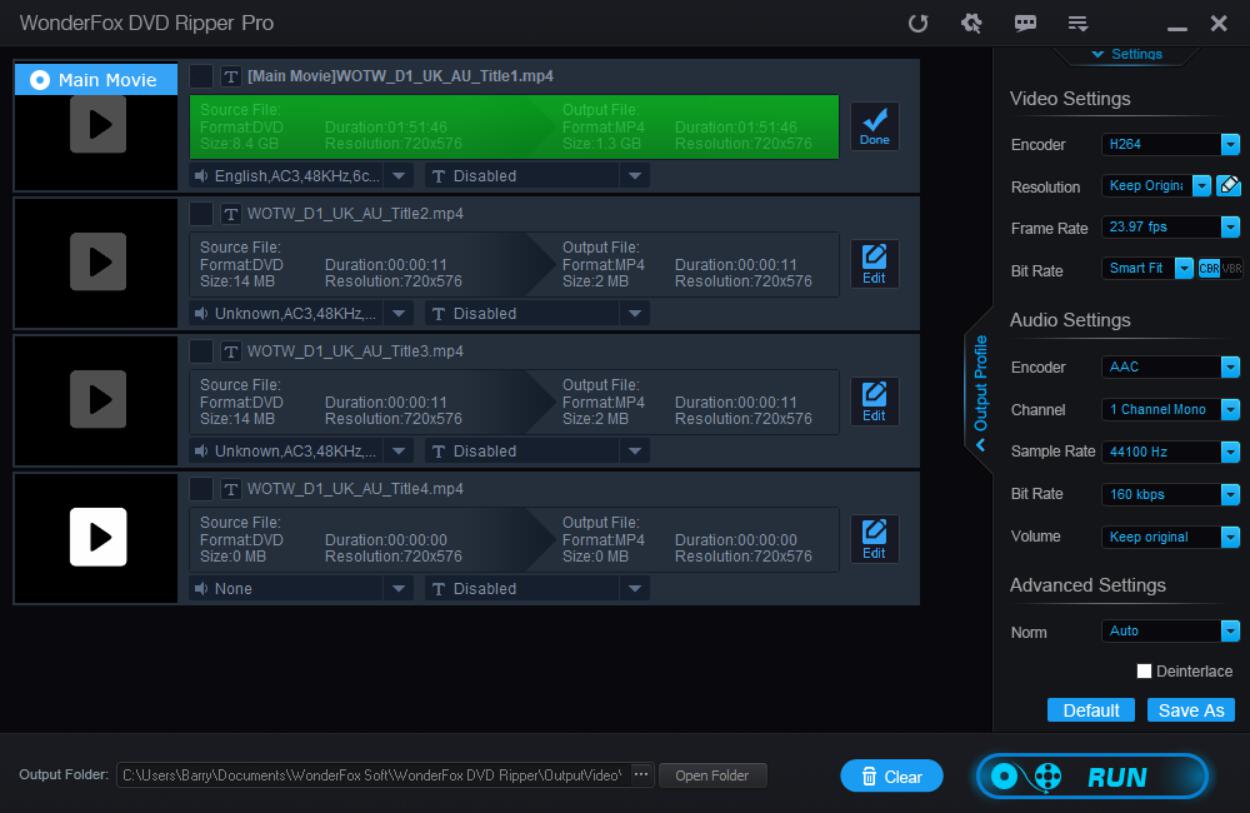Clear the title list with Clear button

click(892, 777)
